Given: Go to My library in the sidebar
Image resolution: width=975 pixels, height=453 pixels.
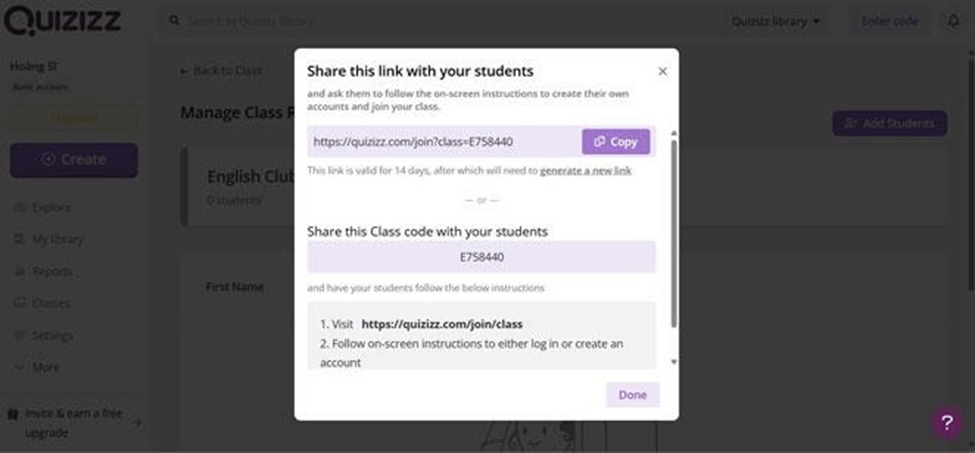Looking at the screenshot, I should [x=57, y=240].
